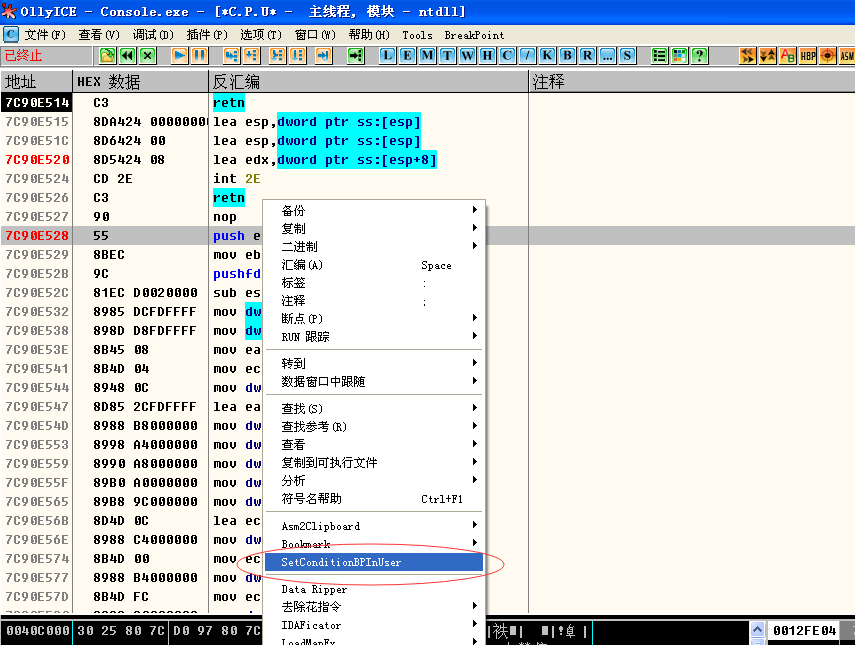Open Executable modules with E button

[407, 56]
